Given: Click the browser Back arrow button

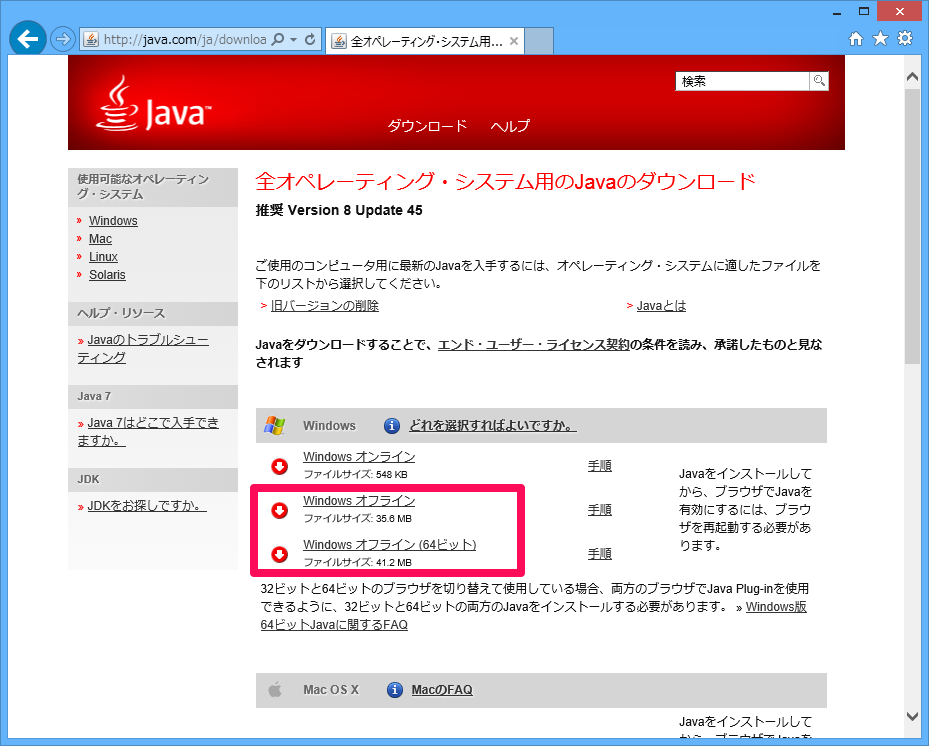Looking at the screenshot, I should 27,40.
